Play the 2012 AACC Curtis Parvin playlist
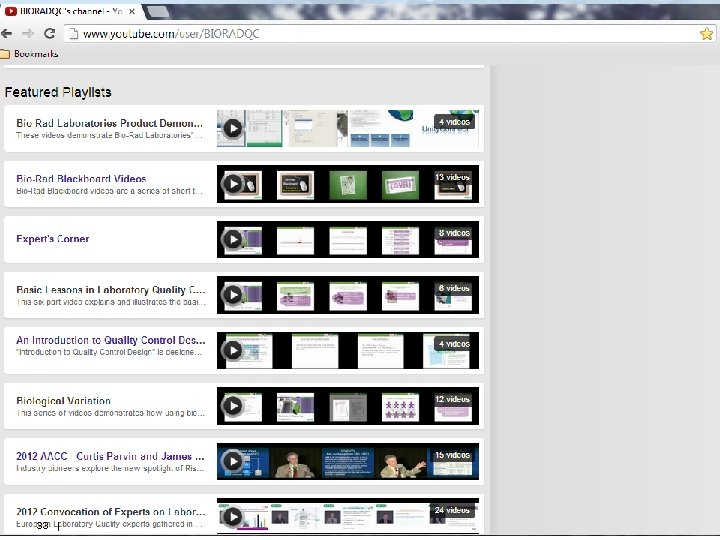The height and width of the screenshot is (540, 720). tap(233, 461)
